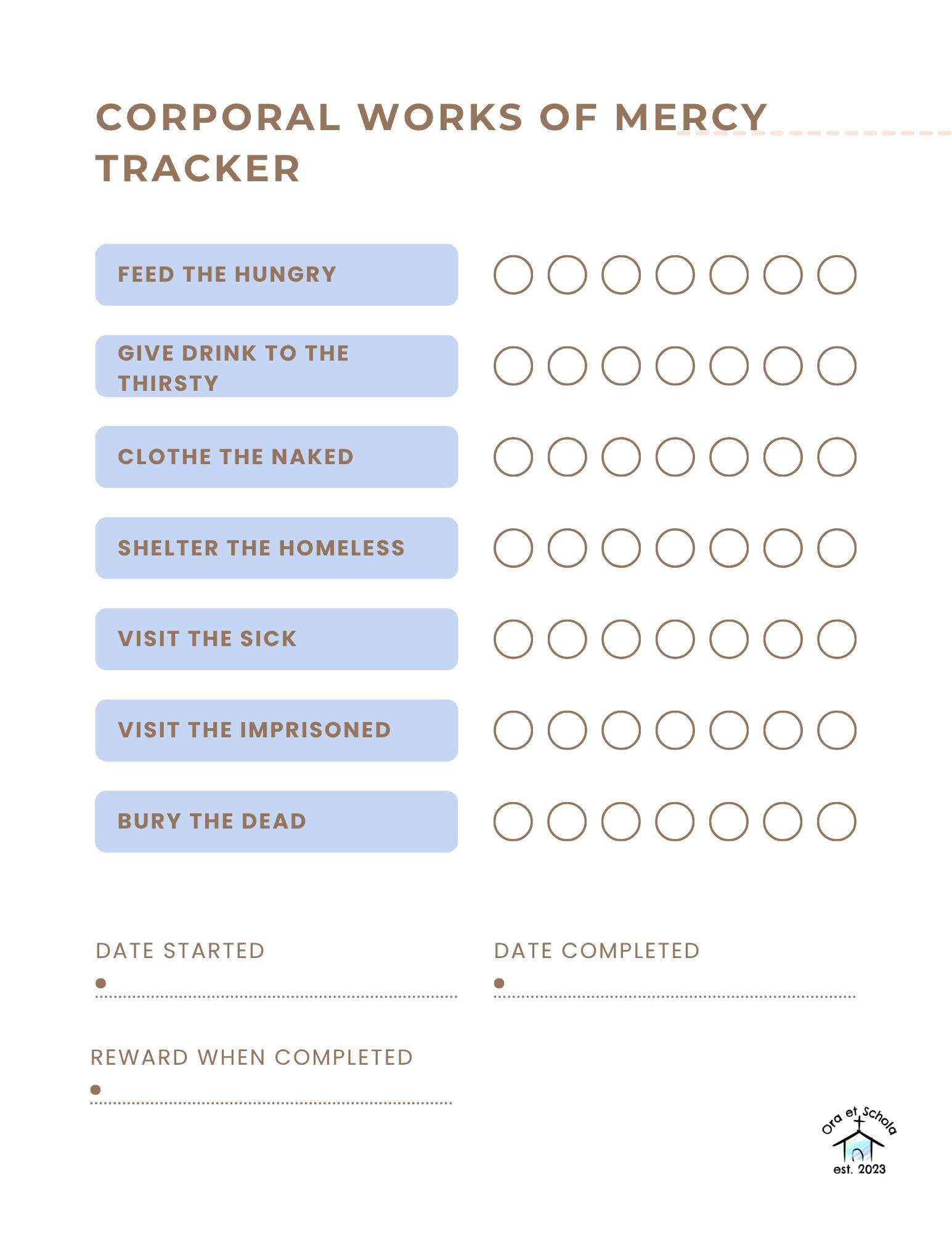The image size is (952, 1233).
Task: Click the Date Completed dotted line field
Action: click(675, 988)
